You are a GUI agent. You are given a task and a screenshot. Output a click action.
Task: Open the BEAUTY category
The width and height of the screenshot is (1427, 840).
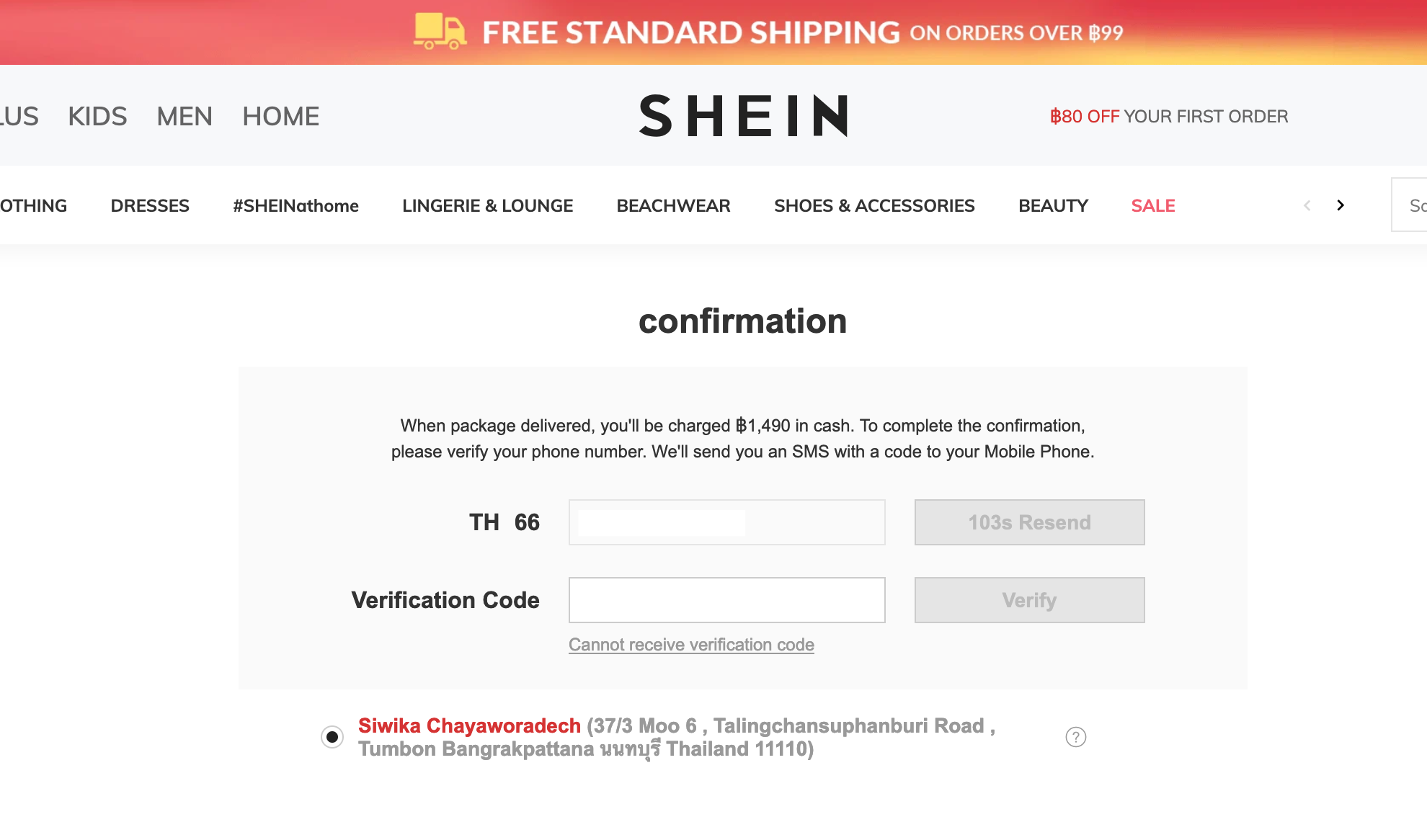[x=1053, y=205]
